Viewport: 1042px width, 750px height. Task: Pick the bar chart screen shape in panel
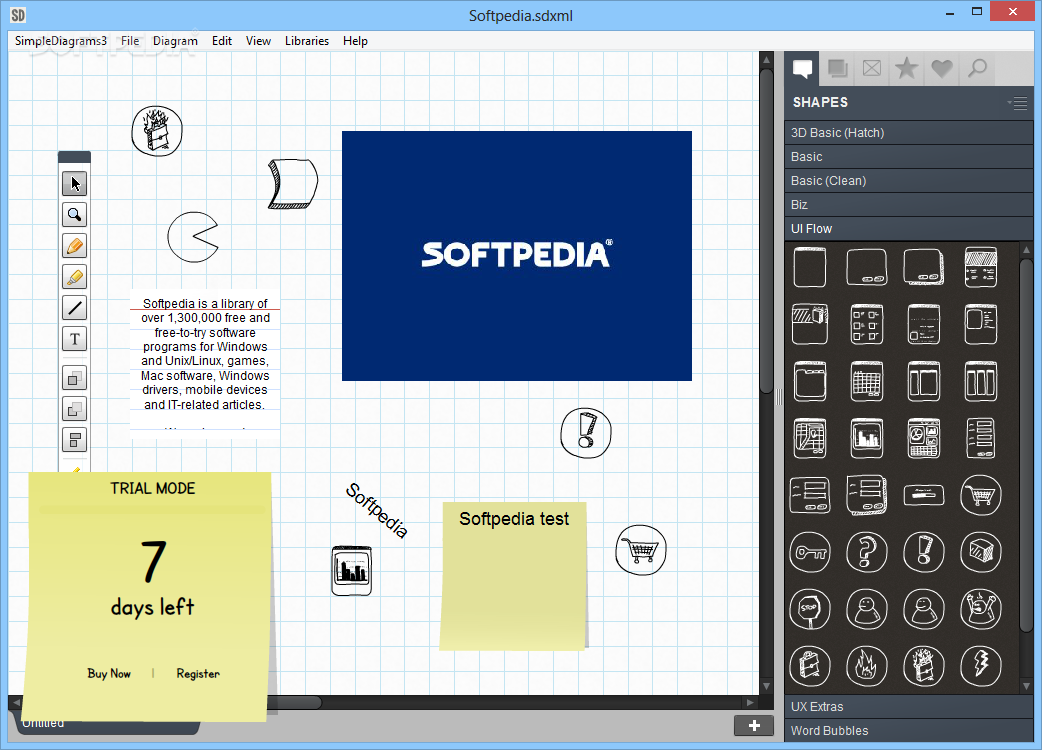[867, 438]
